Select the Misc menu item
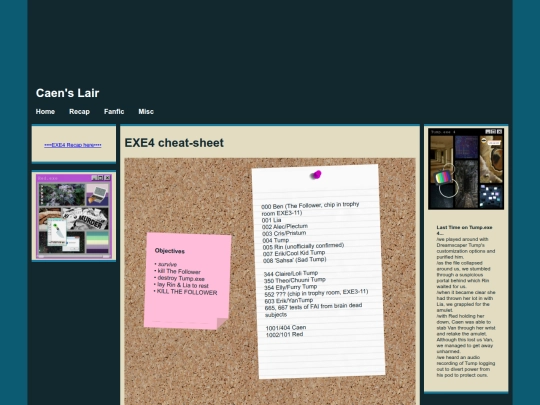 [x=146, y=112]
